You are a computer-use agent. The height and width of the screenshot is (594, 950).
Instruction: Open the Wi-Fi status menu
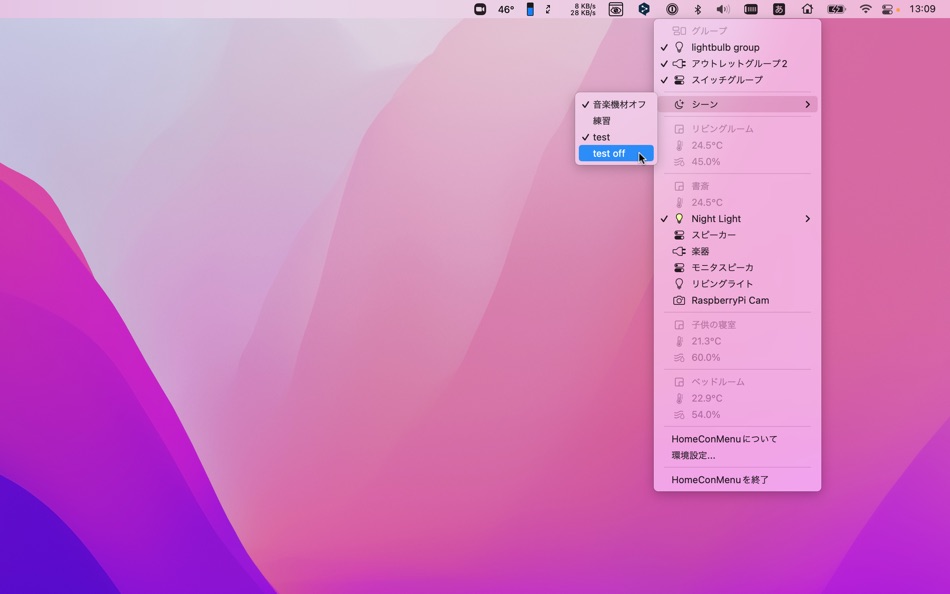tap(866, 9)
